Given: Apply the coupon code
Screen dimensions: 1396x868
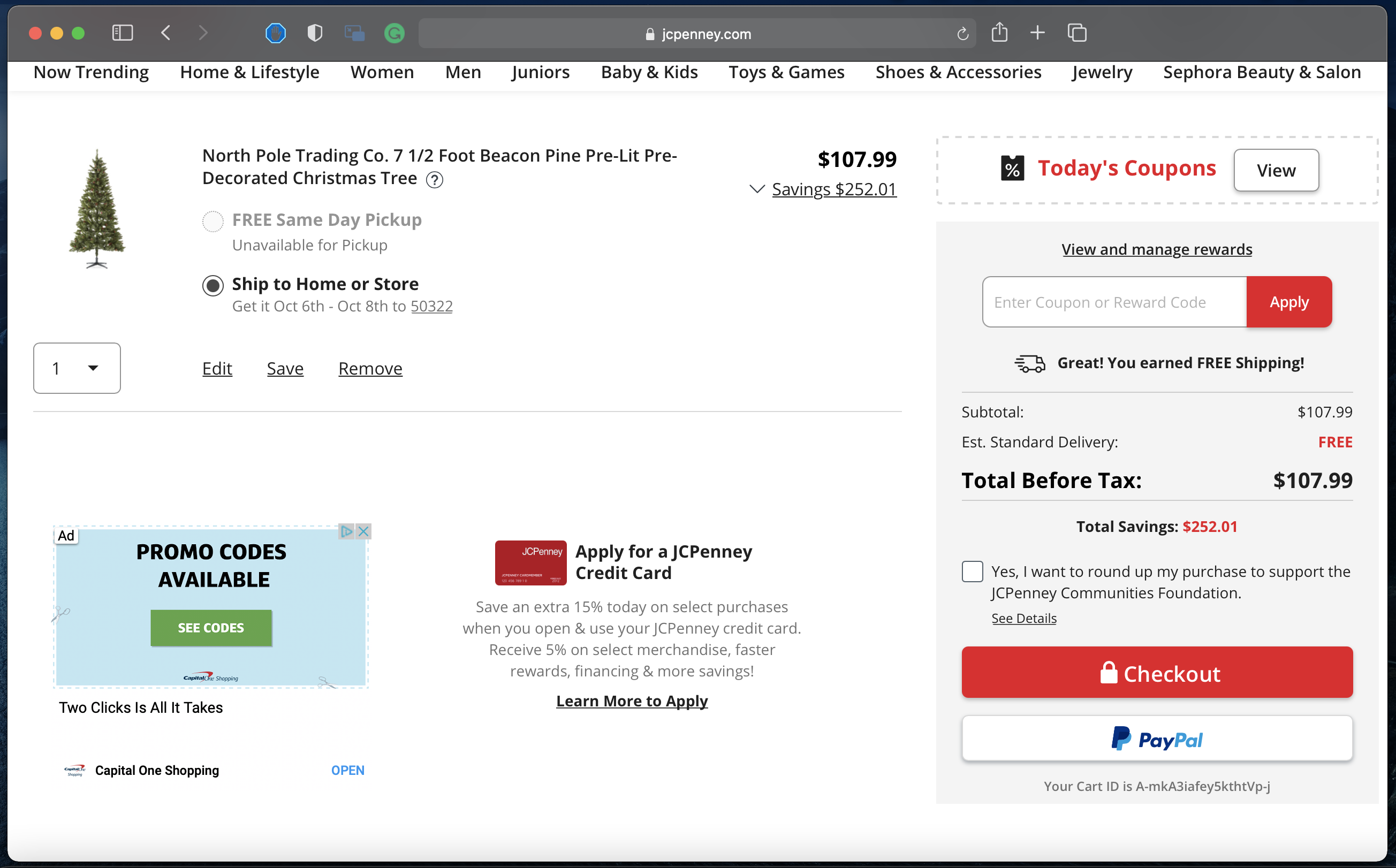Looking at the screenshot, I should pyautogui.click(x=1289, y=302).
